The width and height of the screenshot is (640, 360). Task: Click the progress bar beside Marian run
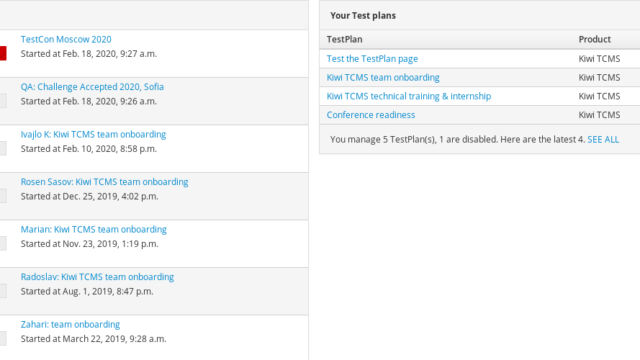(x=3, y=243)
